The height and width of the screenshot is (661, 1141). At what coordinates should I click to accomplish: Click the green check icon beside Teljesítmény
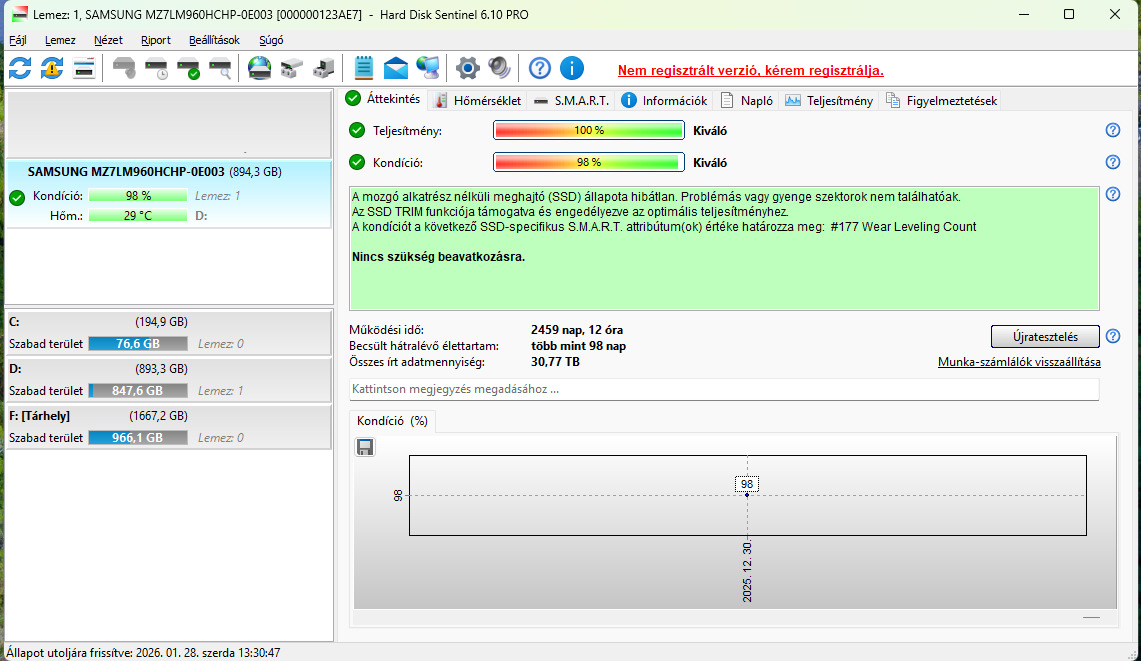357,130
